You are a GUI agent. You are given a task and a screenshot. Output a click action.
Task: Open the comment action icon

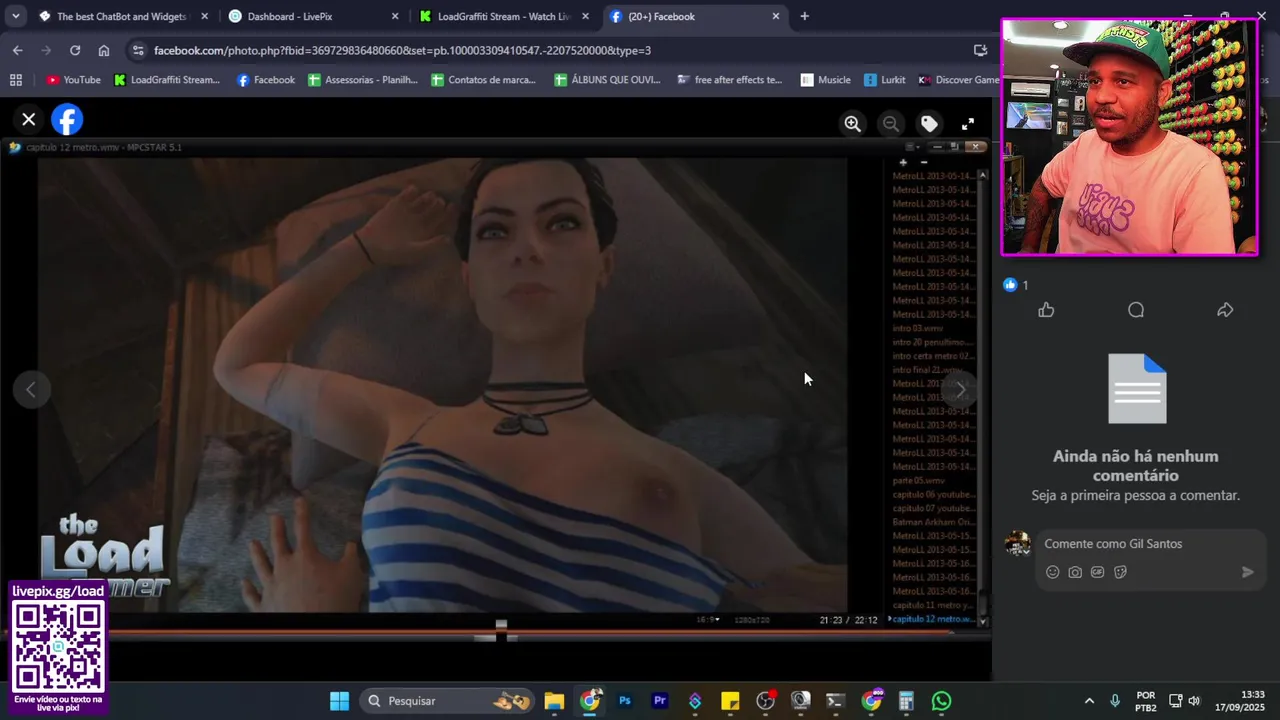1136,310
